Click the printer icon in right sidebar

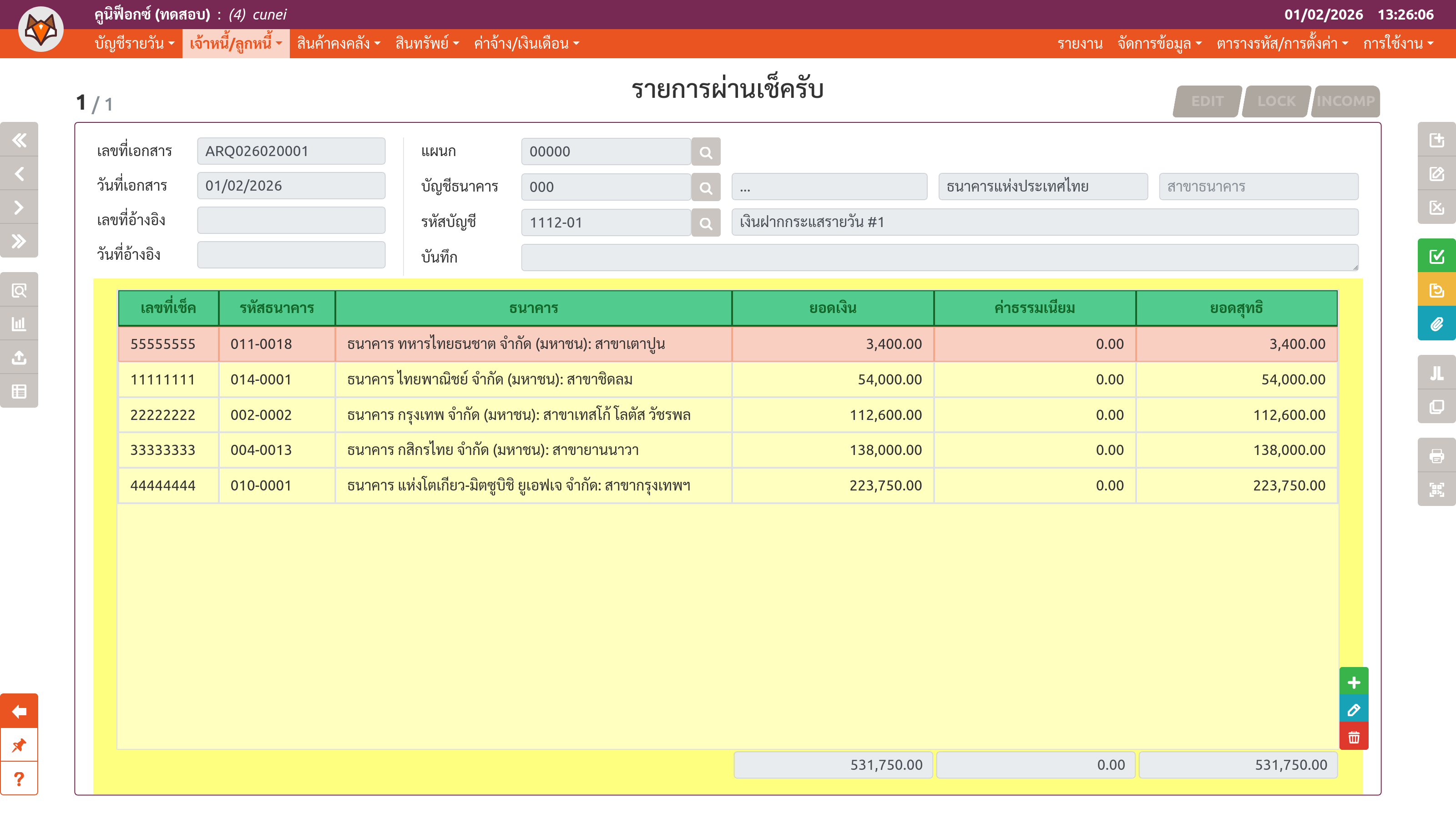tap(1436, 455)
